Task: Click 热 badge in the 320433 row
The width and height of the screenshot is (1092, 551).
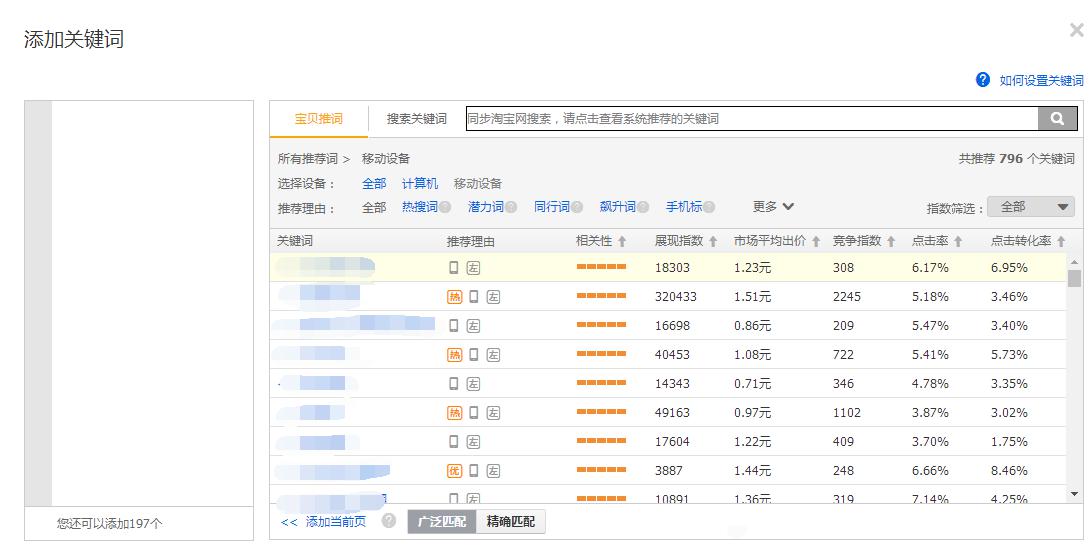Action: [x=454, y=297]
